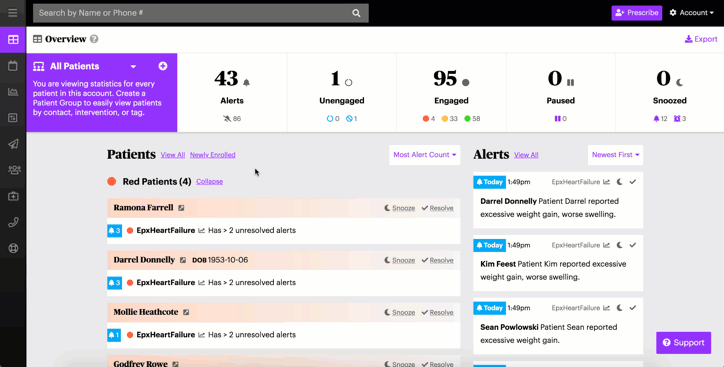Add a patient group with plus icon
Screen dimensions: 724x367
(x=163, y=66)
